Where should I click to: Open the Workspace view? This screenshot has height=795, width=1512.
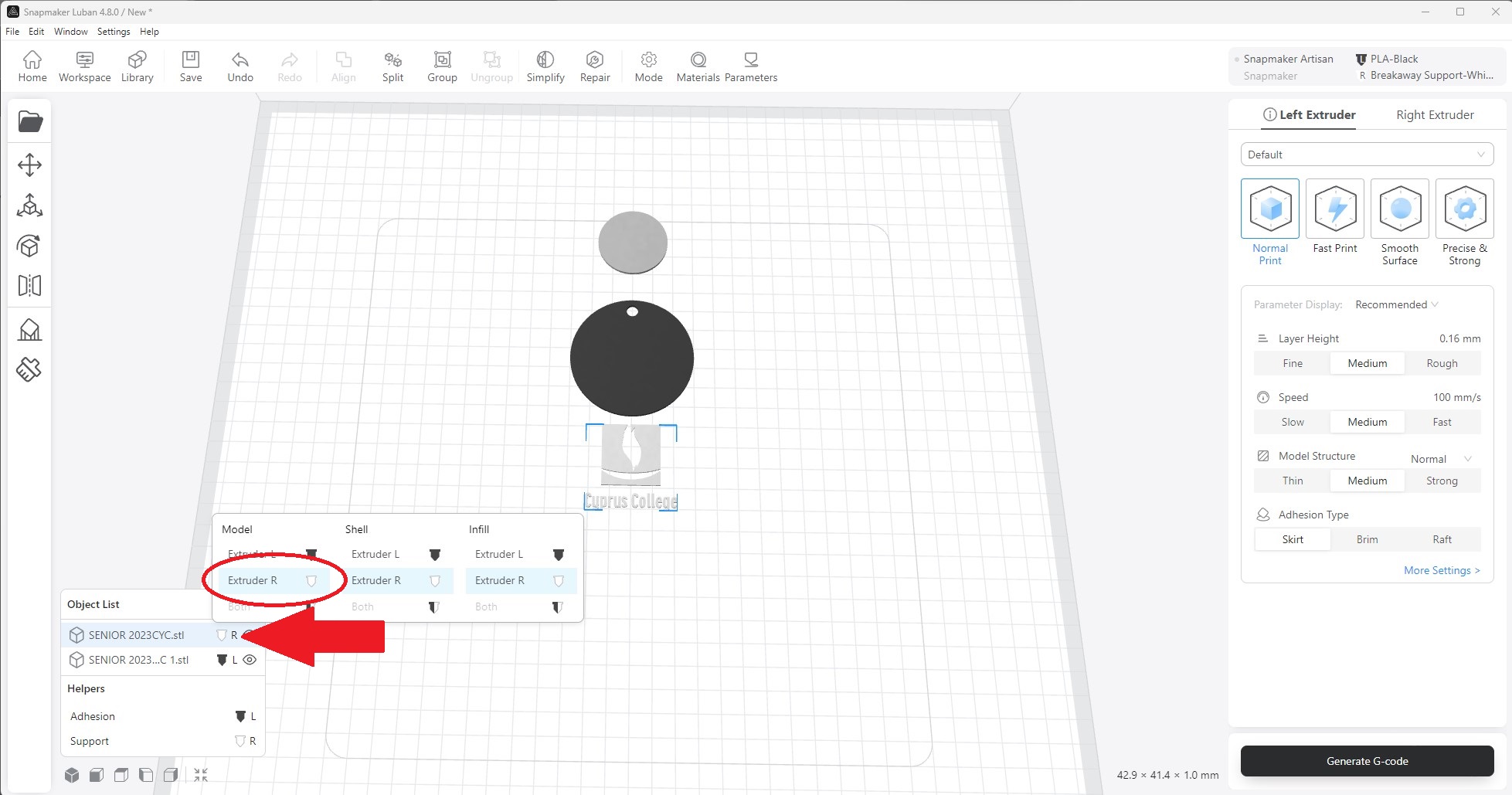(x=84, y=66)
